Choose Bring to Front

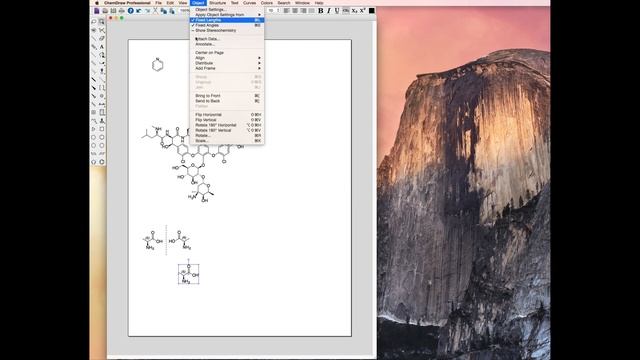coord(227,96)
